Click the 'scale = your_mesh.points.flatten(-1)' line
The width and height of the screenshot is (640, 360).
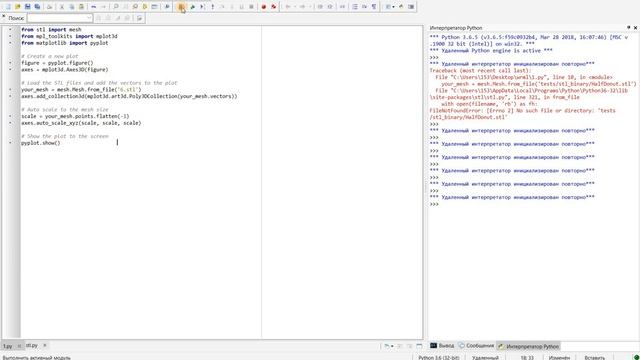point(75,116)
